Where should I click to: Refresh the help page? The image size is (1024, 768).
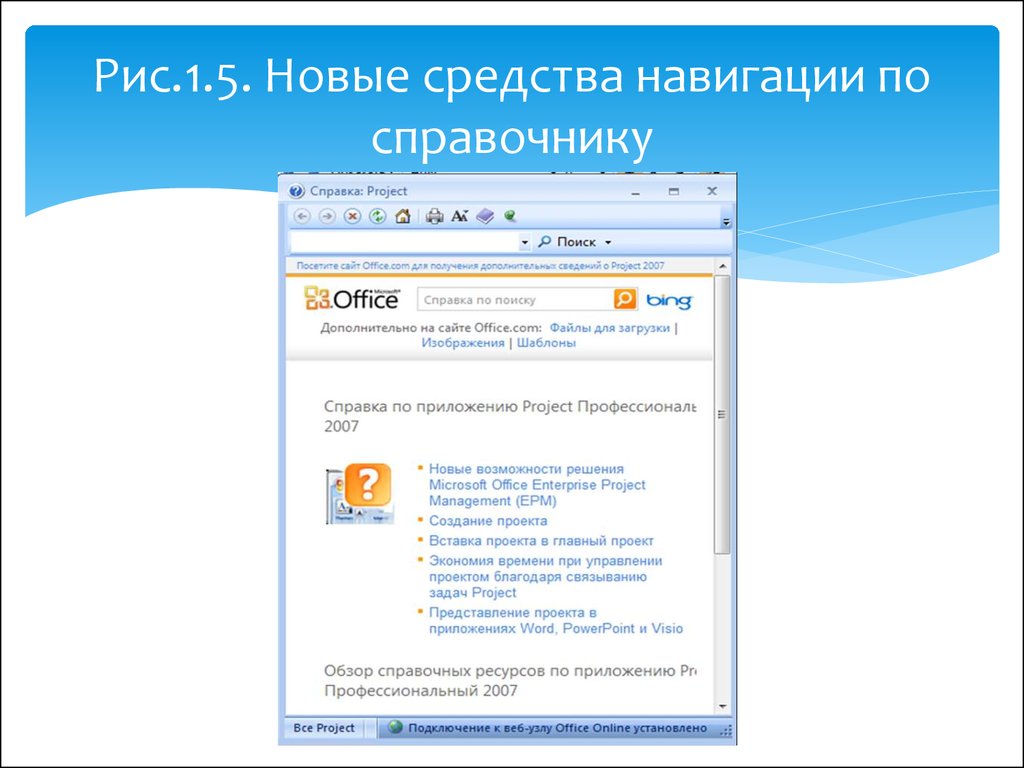pyautogui.click(x=377, y=216)
